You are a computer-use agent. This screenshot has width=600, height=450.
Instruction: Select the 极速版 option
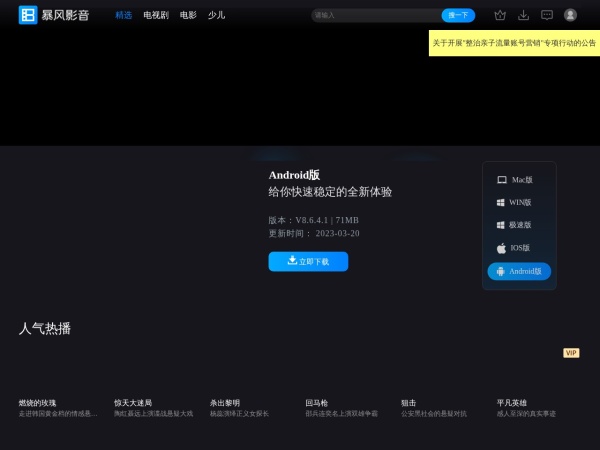519,225
